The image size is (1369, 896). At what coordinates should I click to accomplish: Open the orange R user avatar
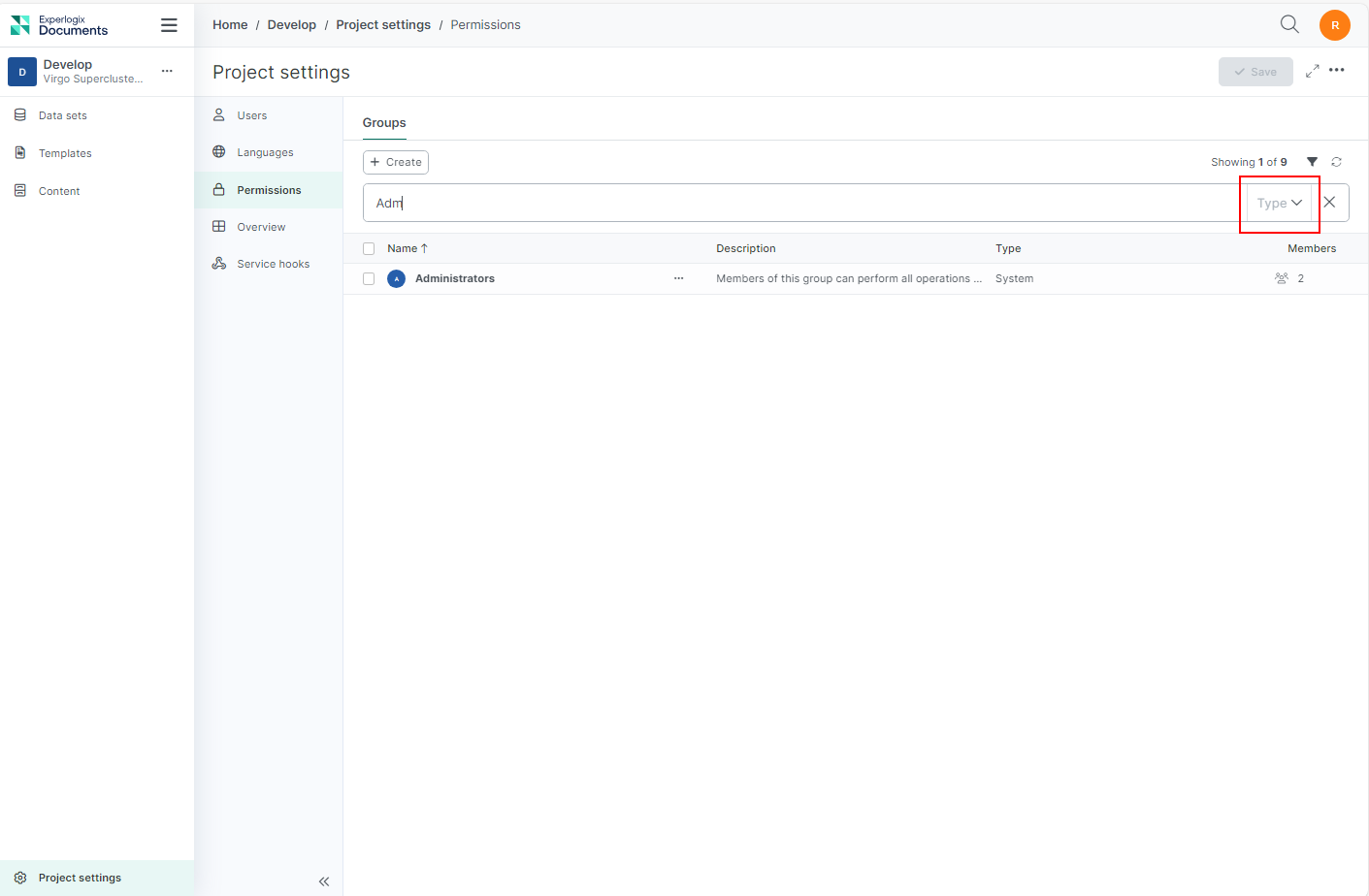tap(1335, 25)
